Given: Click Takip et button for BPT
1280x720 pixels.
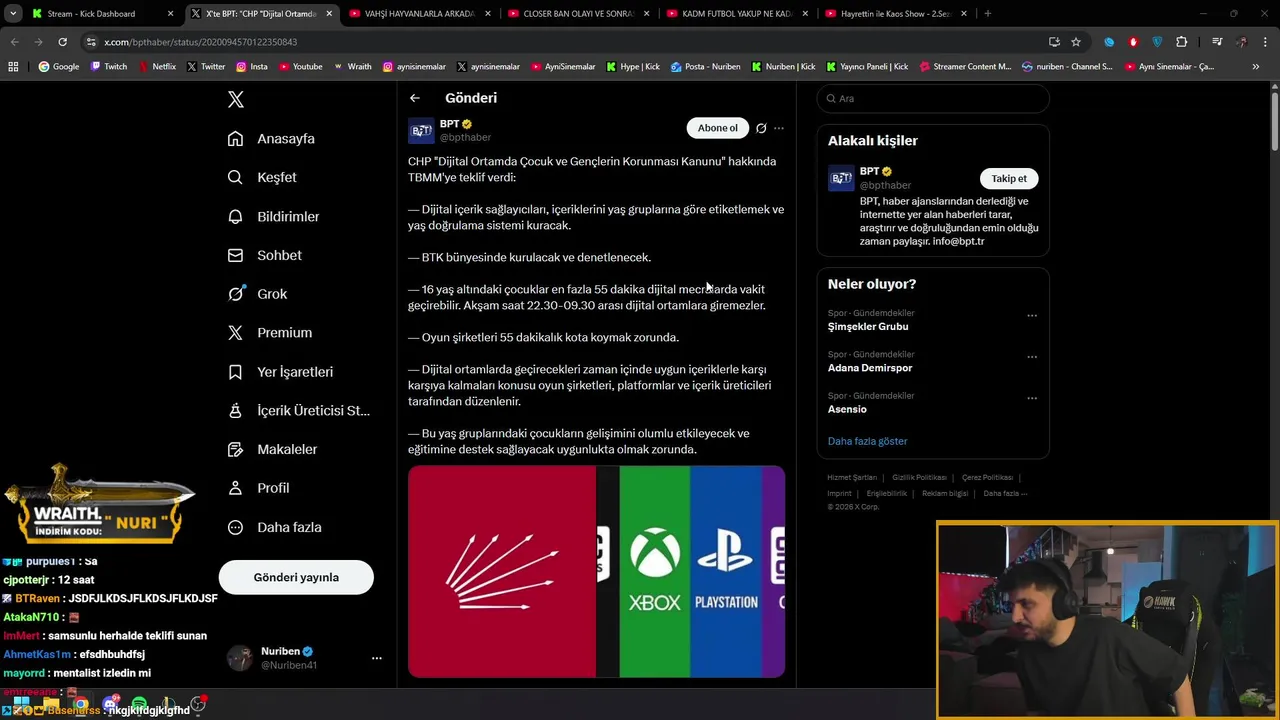Looking at the screenshot, I should tap(1009, 178).
